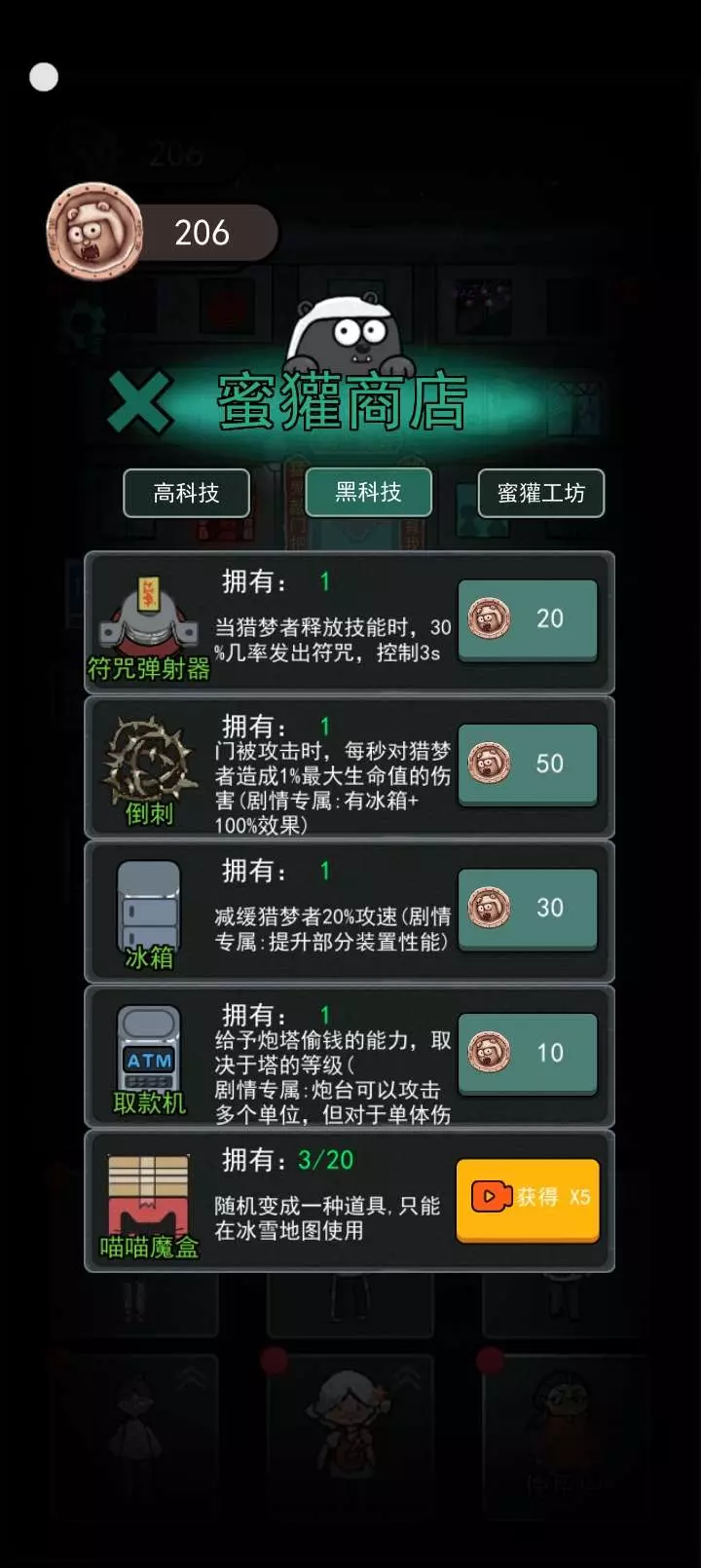Select the 取款机 ATM icon

click(x=149, y=1048)
